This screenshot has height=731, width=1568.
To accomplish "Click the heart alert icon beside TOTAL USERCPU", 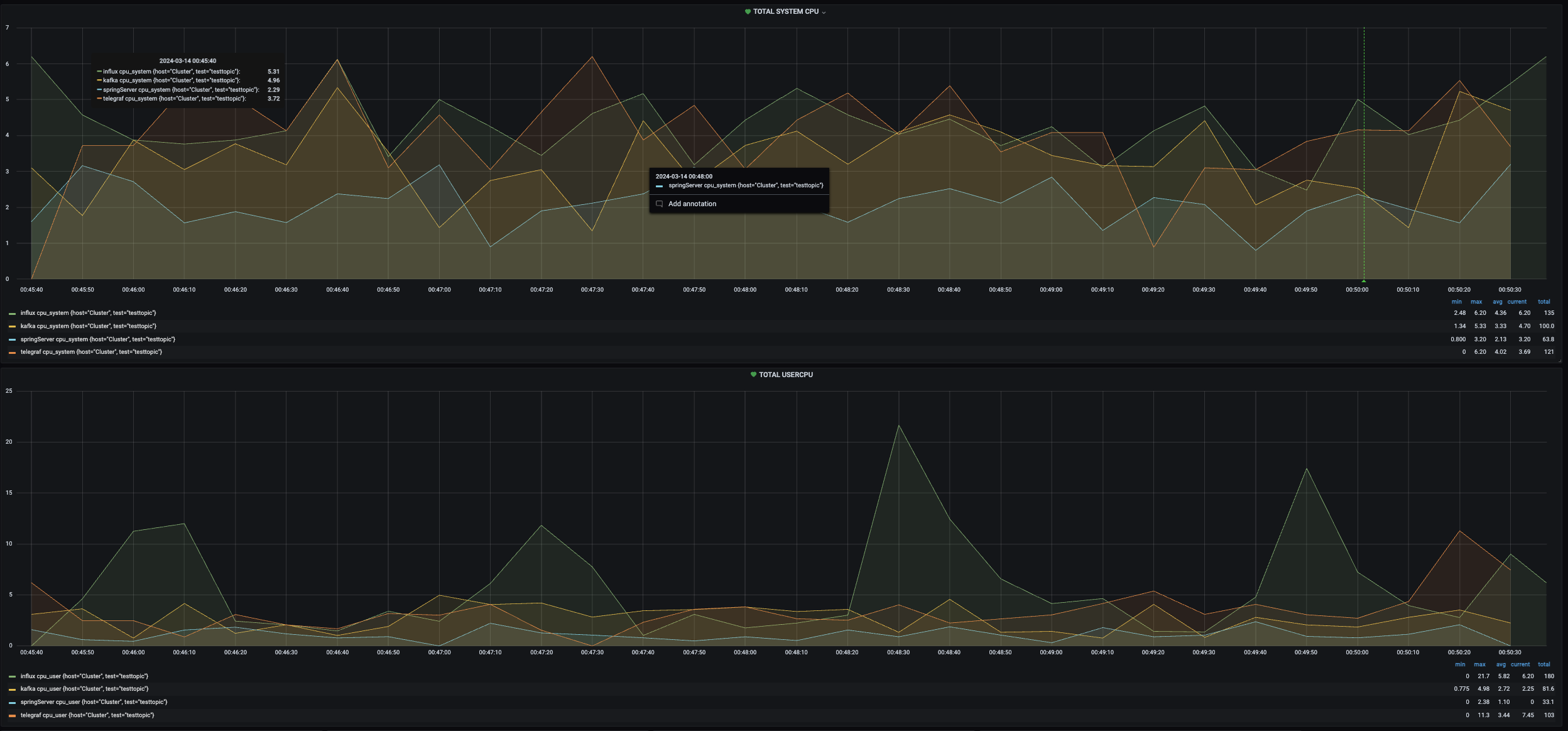I will (753, 375).
